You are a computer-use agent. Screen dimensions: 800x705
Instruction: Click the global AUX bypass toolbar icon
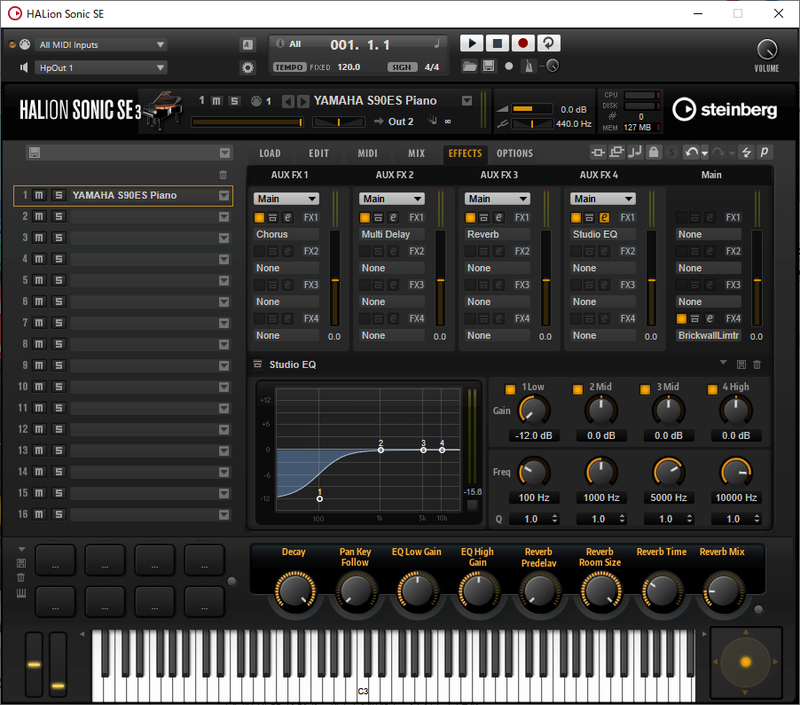coord(616,152)
